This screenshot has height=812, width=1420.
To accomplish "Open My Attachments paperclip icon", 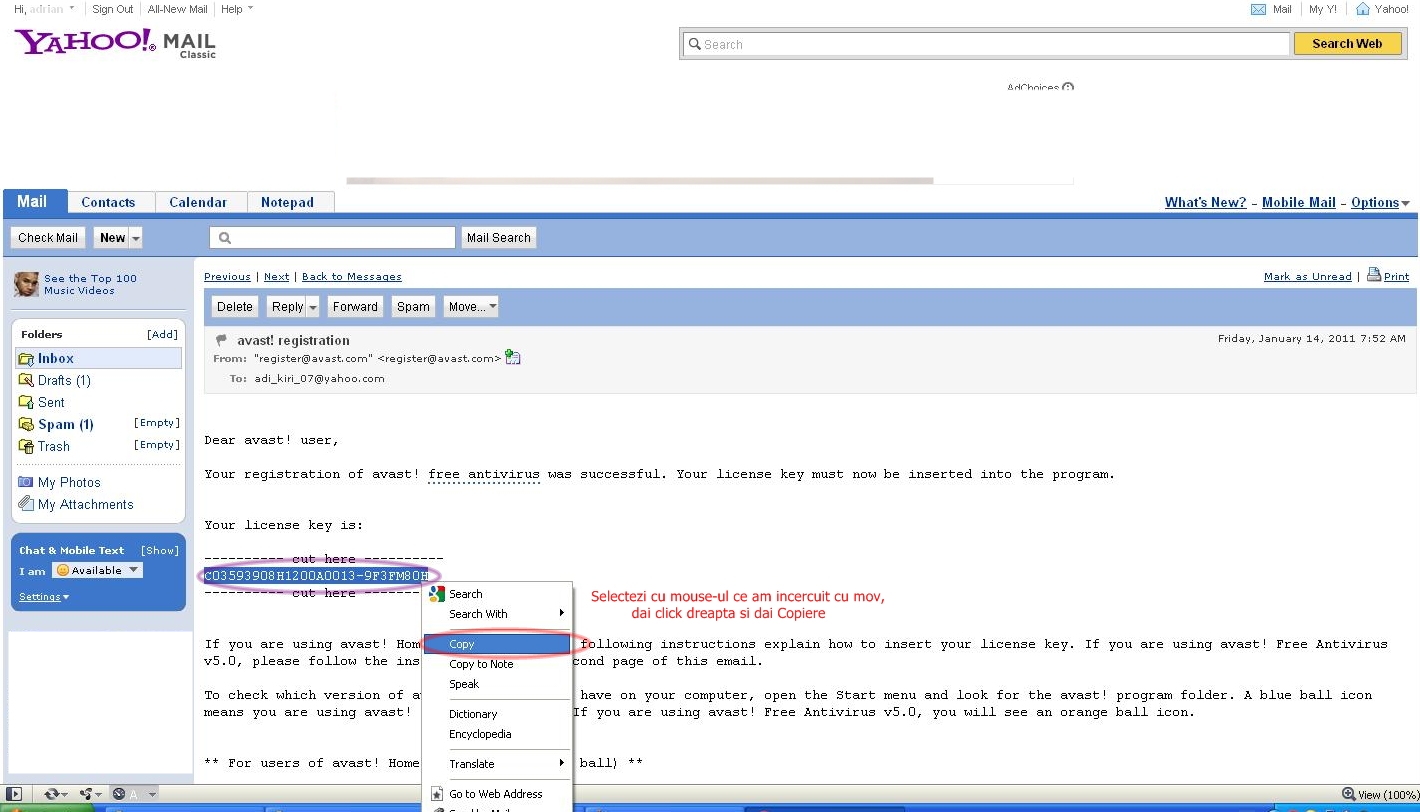I will tap(26, 504).
